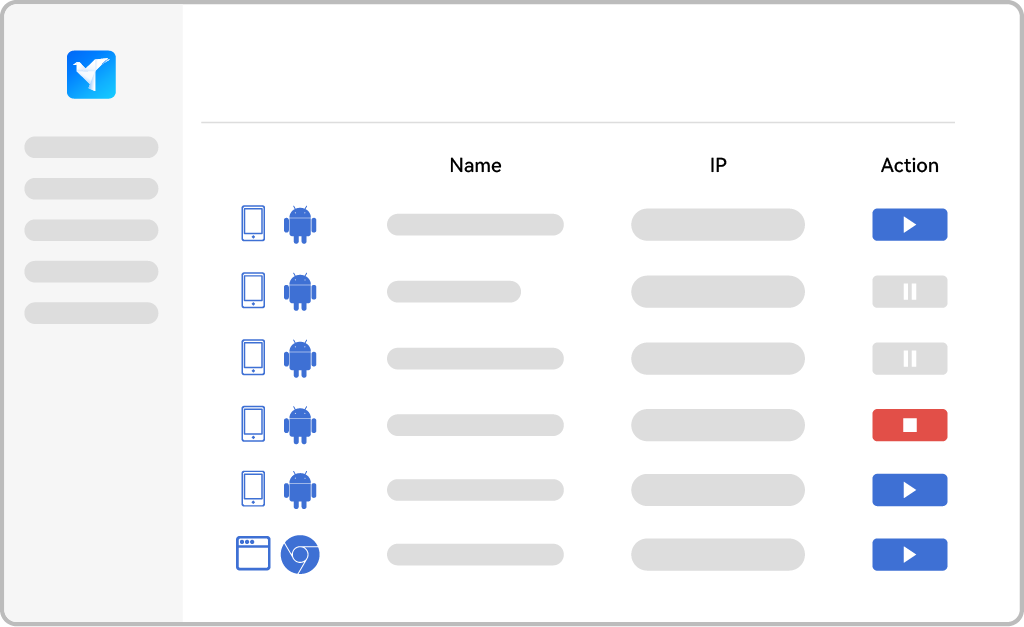The height and width of the screenshot is (627, 1024).
Task: Click the browser window icon beside Chrome
Action: click(253, 554)
